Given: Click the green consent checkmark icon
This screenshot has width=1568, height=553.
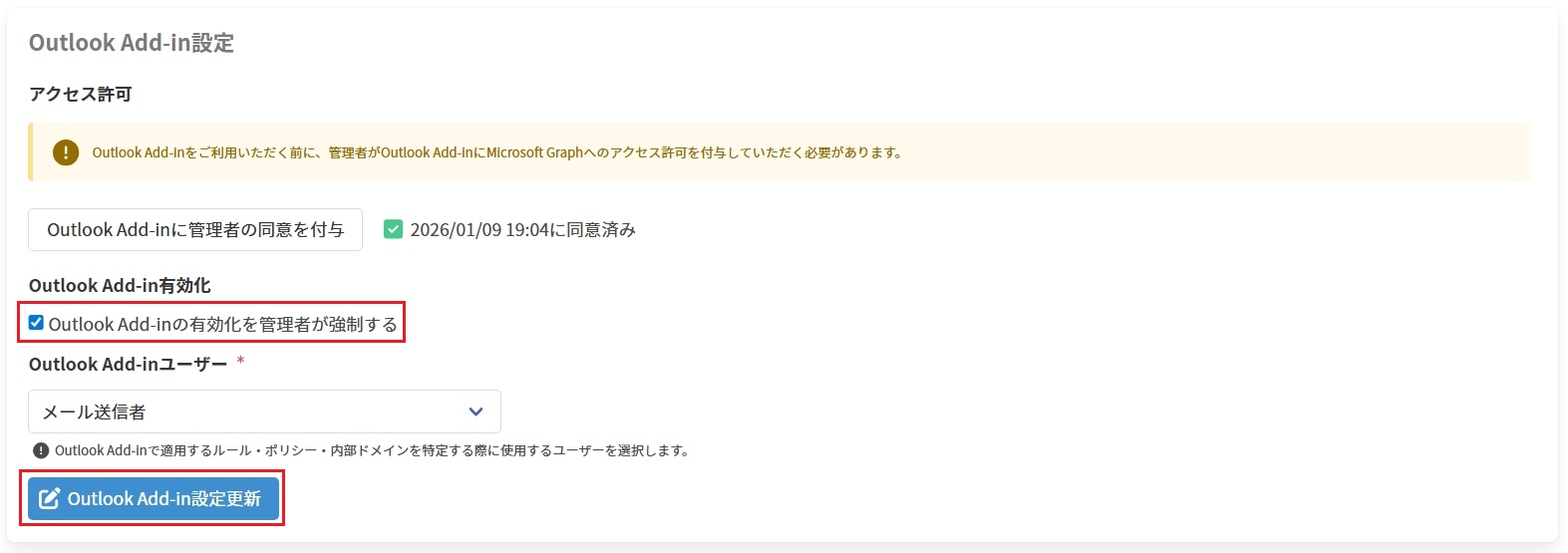Looking at the screenshot, I should tap(394, 229).
